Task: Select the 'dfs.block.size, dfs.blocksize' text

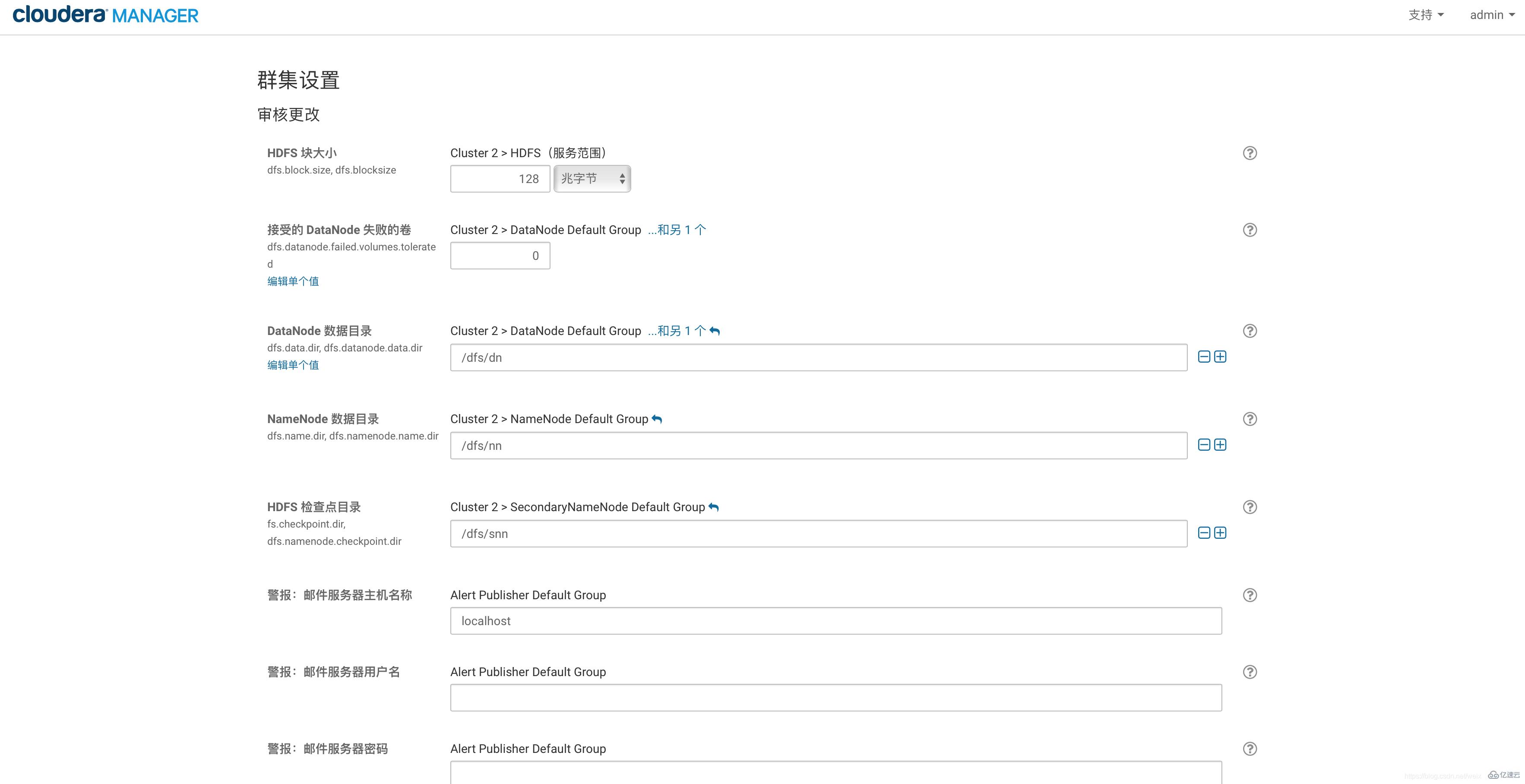Action: [x=332, y=170]
